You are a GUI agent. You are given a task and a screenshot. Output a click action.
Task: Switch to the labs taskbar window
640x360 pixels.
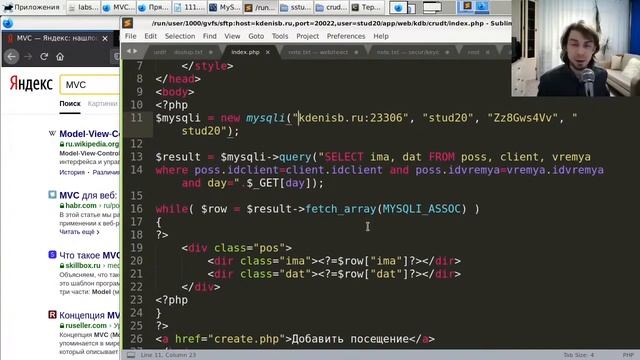coord(84,7)
